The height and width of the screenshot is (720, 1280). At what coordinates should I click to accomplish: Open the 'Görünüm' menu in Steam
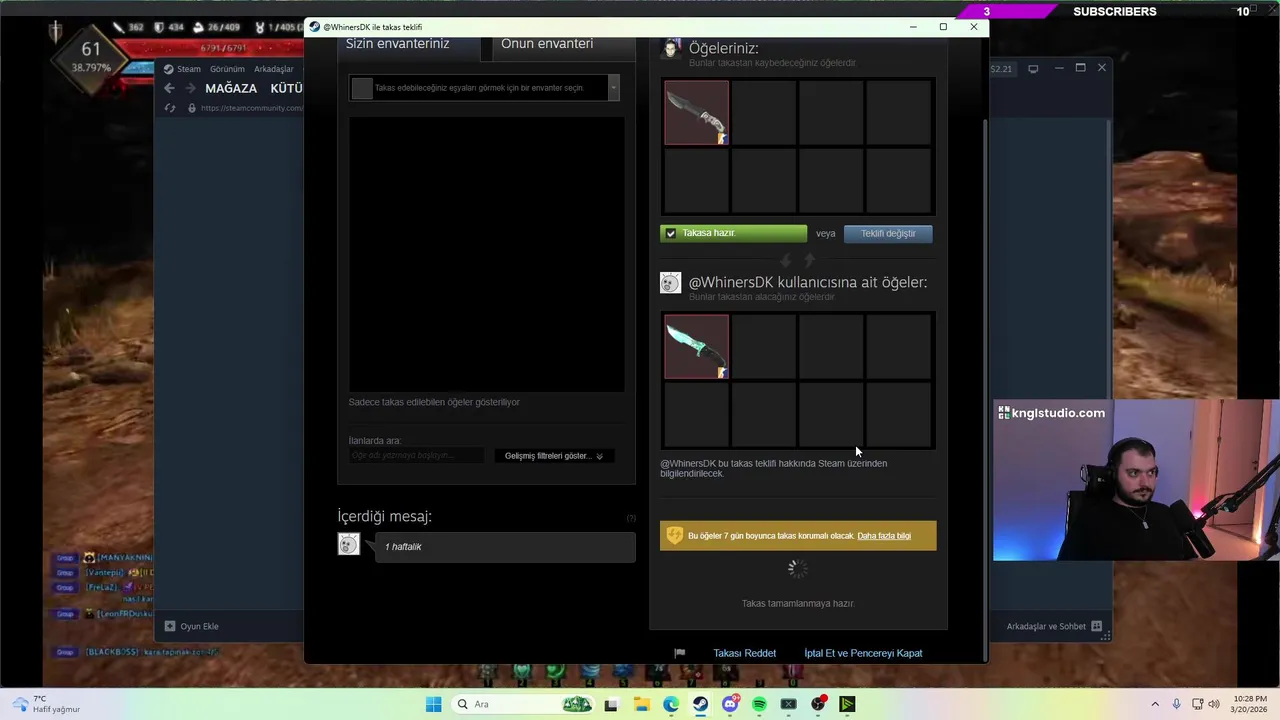coord(227,69)
